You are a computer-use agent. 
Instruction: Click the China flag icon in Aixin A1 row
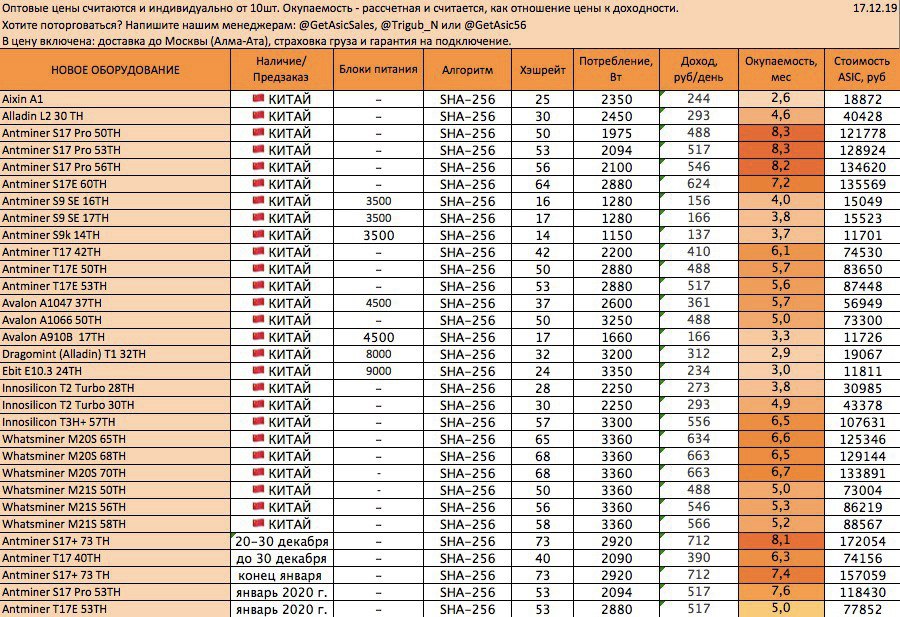click(258, 98)
